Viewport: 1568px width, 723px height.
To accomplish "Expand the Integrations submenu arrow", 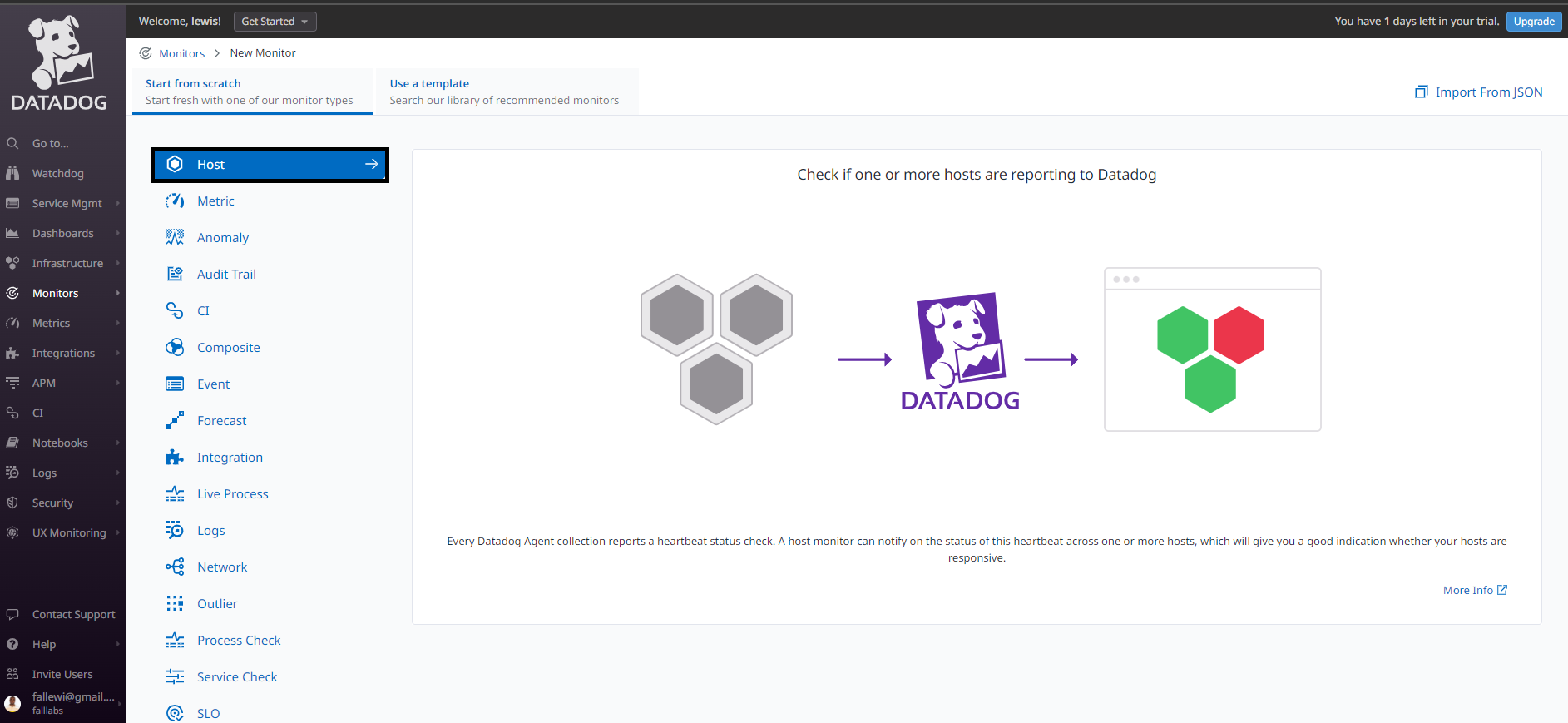I will (x=118, y=353).
